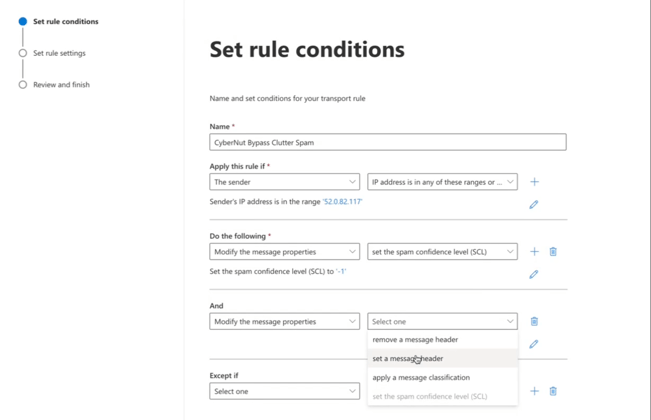Choose 'remove a message header' option
Viewport: 651px width, 420px height.
click(415, 340)
